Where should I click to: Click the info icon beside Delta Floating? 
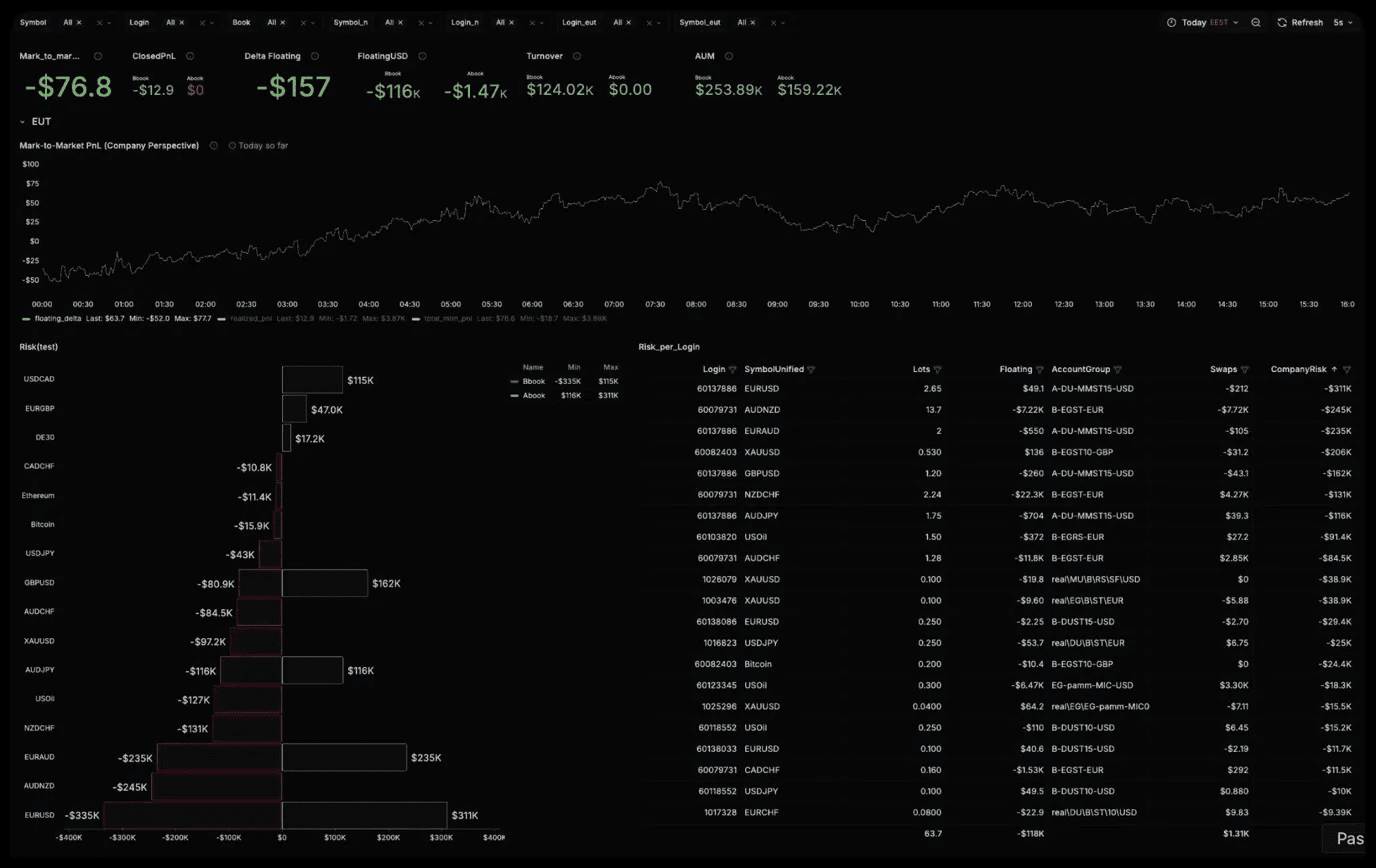pyautogui.click(x=315, y=56)
